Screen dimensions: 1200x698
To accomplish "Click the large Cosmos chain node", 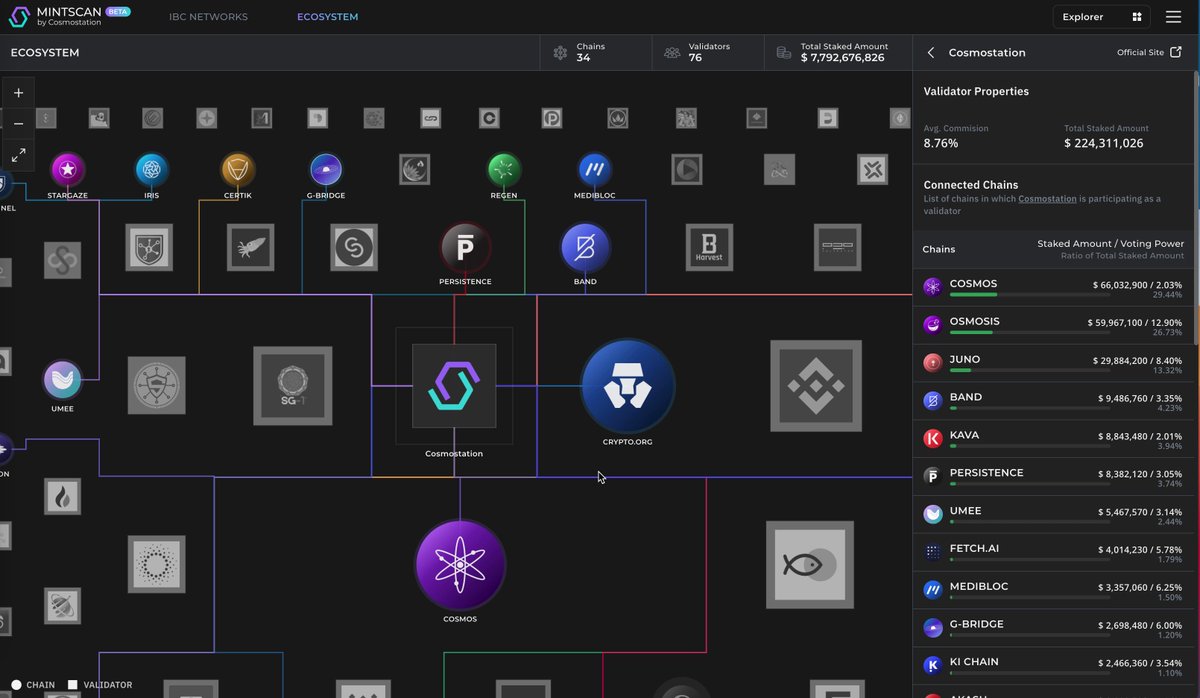I will tap(460, 565).
